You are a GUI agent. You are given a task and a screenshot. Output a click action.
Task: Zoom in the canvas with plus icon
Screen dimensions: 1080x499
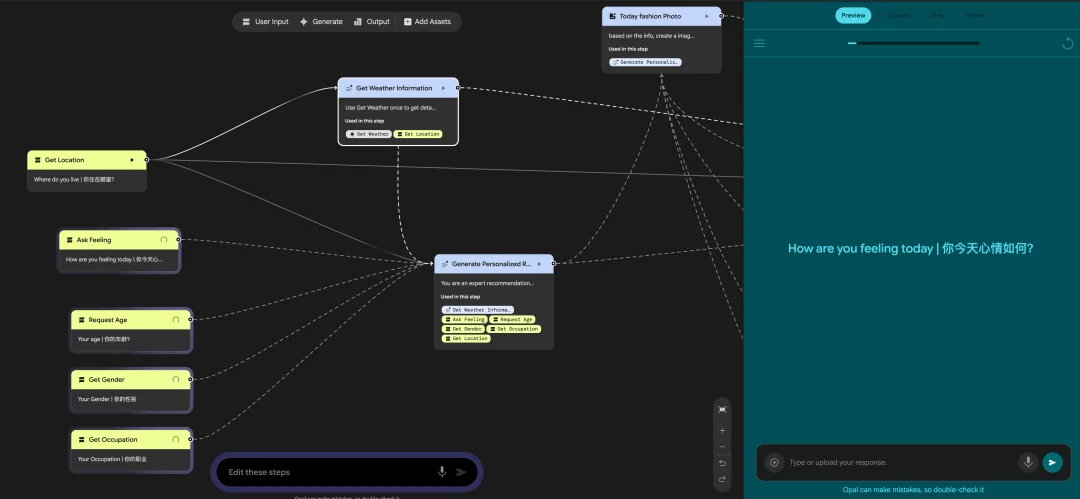[x=723, y=430]
